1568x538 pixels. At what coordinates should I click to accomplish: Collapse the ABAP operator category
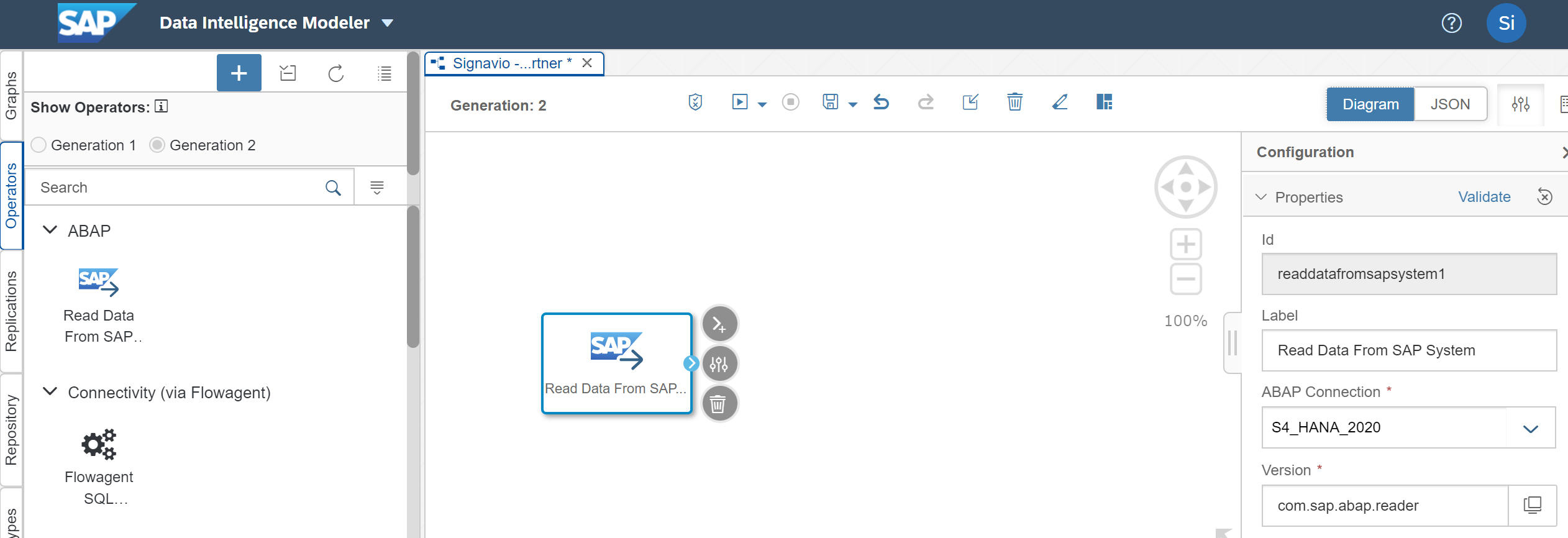50,230
